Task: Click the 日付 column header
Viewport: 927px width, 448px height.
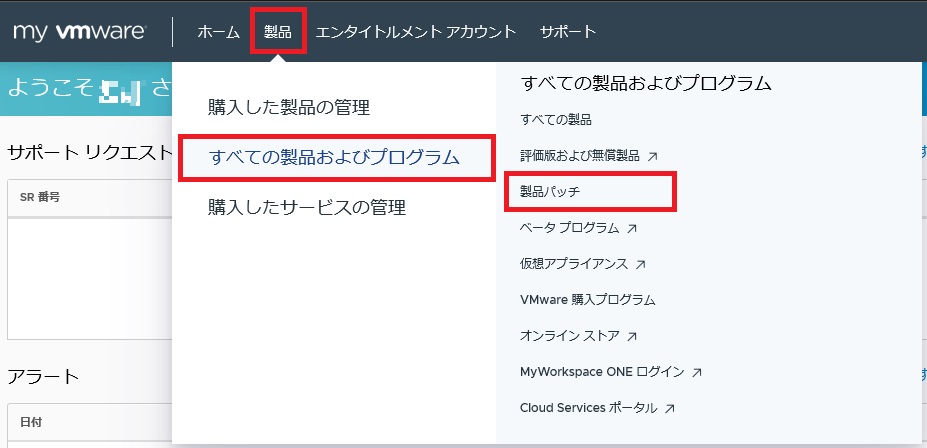Action: tap(31, 422)
